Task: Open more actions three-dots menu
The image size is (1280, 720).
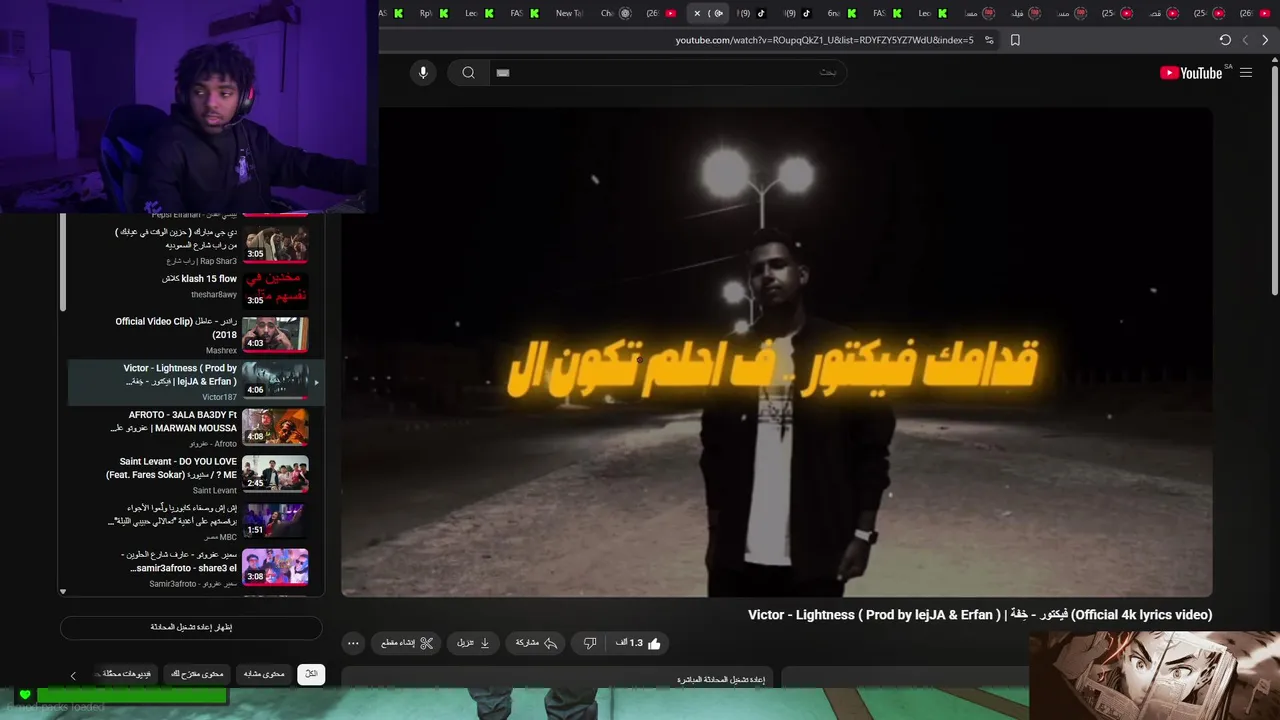Action: 353,643
